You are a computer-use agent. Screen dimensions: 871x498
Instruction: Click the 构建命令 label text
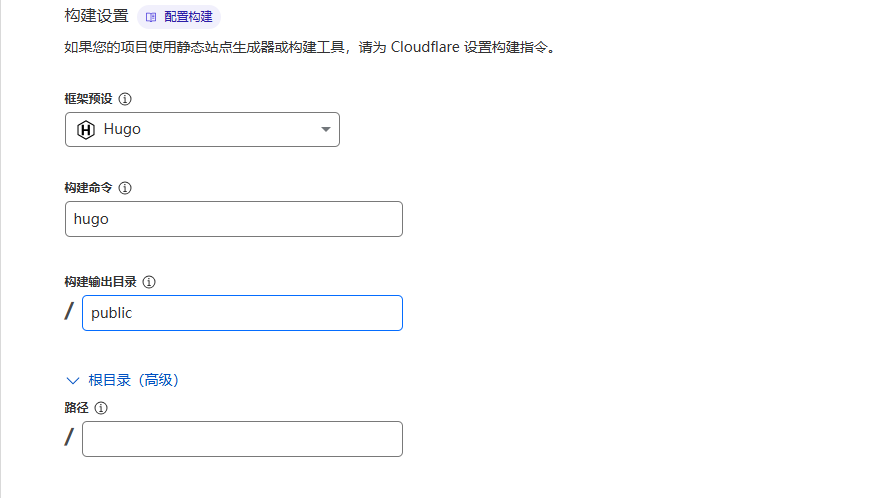point(88,188)
